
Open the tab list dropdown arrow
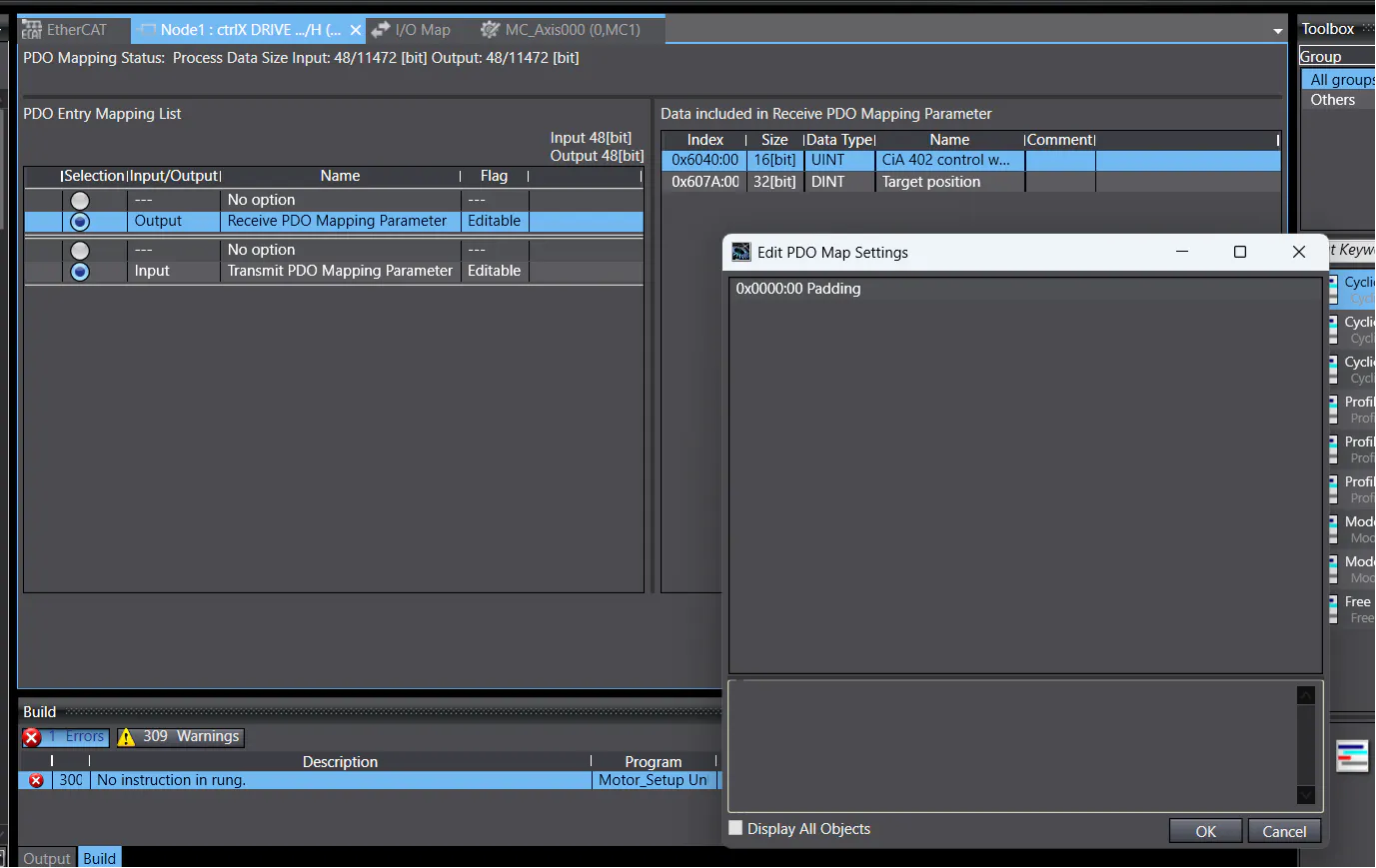click(x=1277, y=31)
